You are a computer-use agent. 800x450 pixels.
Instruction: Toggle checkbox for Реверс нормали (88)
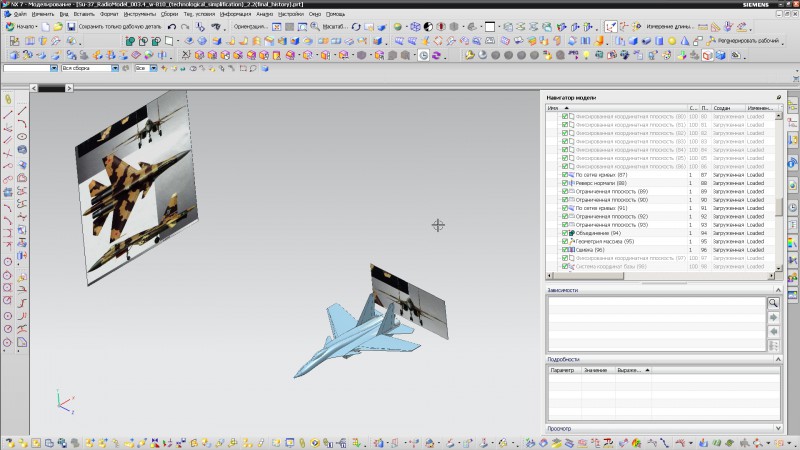565,183
